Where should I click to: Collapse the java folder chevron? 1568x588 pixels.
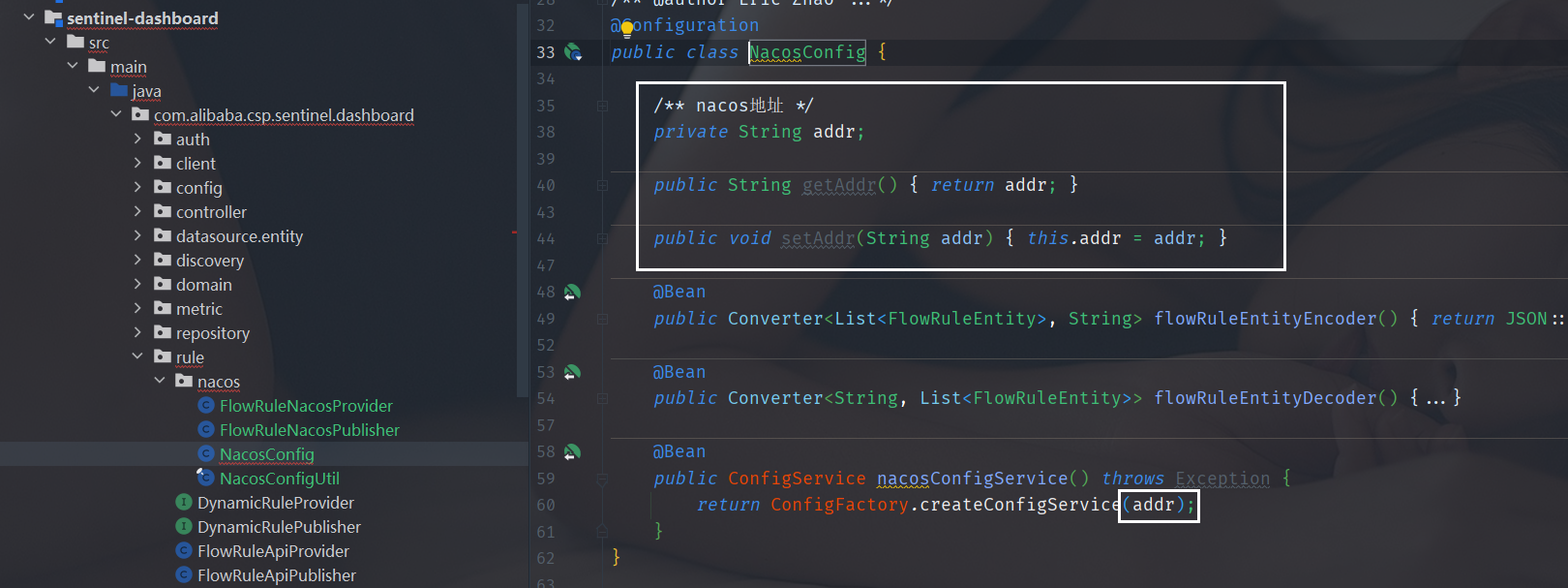coord(94,90)
